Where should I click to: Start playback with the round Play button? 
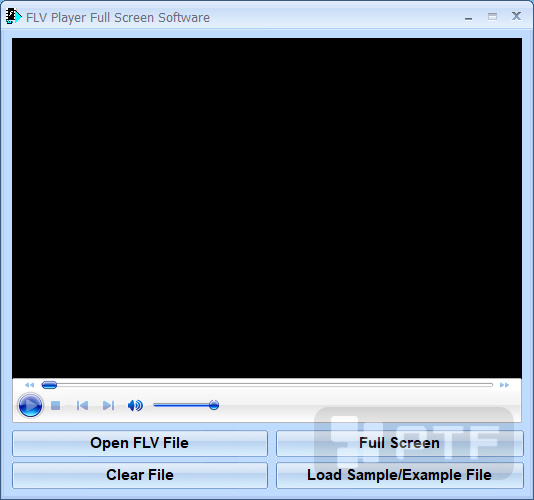[x=30, y=405]
